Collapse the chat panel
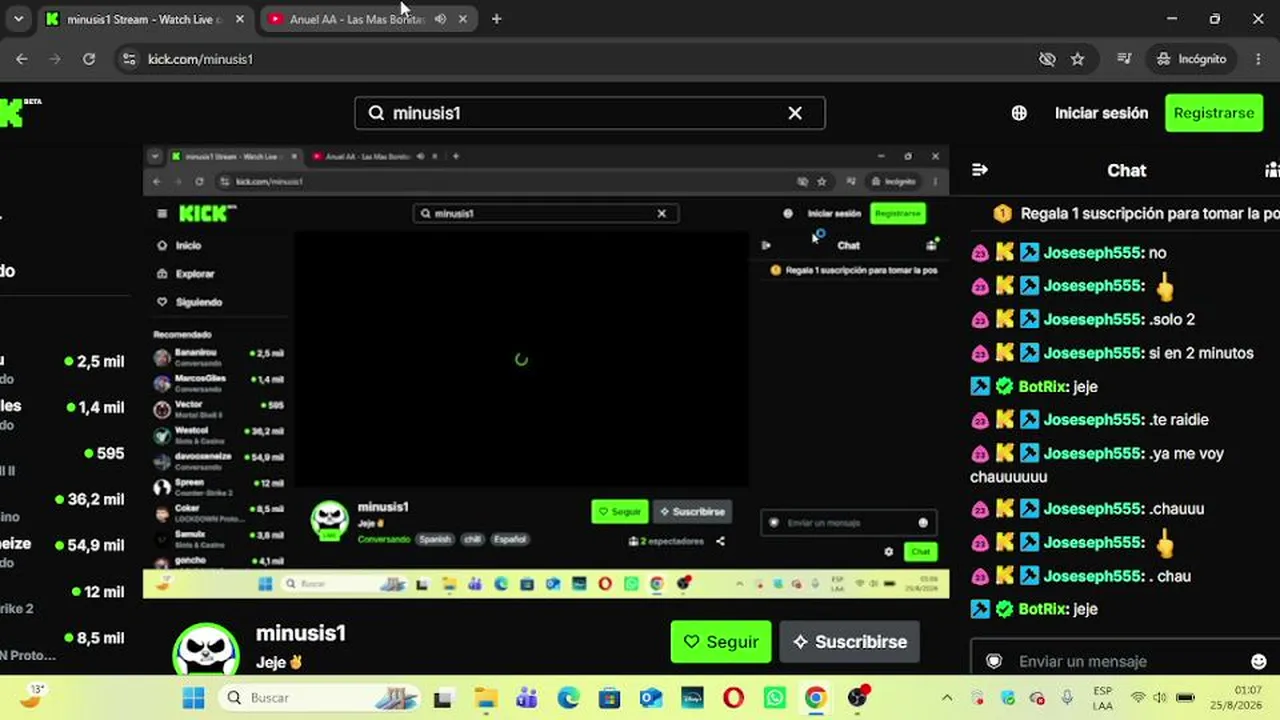1280x720 pixels. point(980,170)
